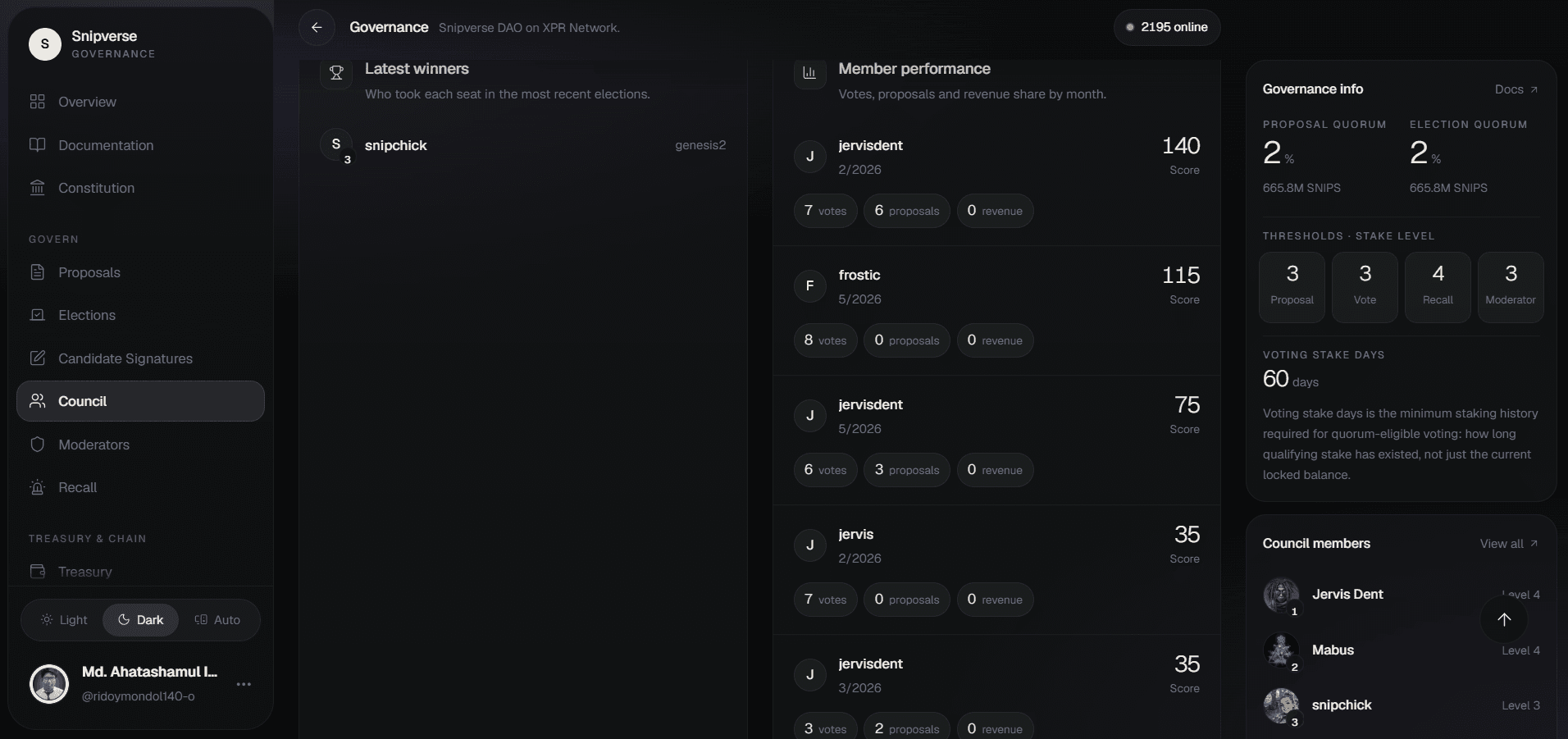Screen dimensions: 1568x739
Task: Click the Proposal stake level threshold card
Action: coord(1292,287)
